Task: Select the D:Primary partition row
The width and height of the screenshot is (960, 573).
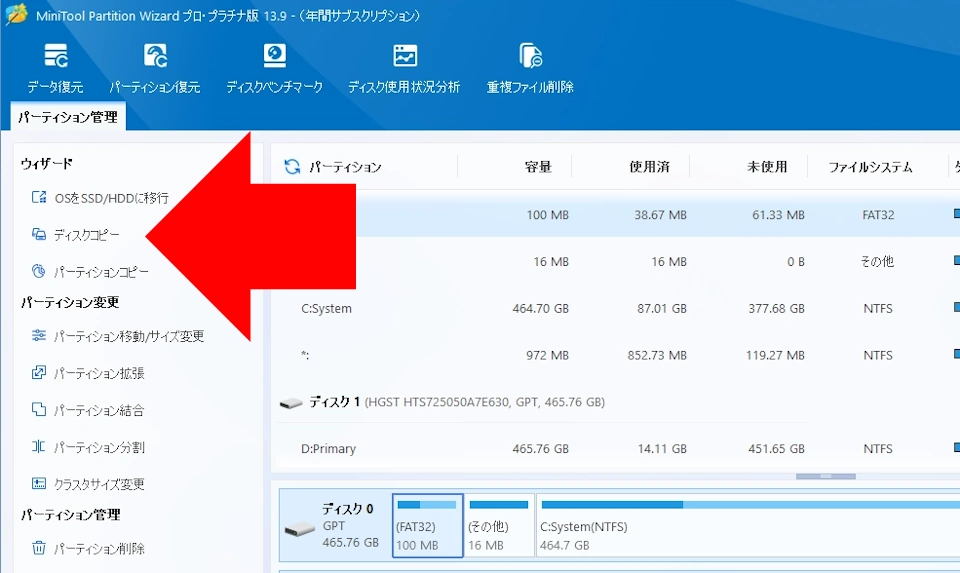Action: [x=615, y=449]
